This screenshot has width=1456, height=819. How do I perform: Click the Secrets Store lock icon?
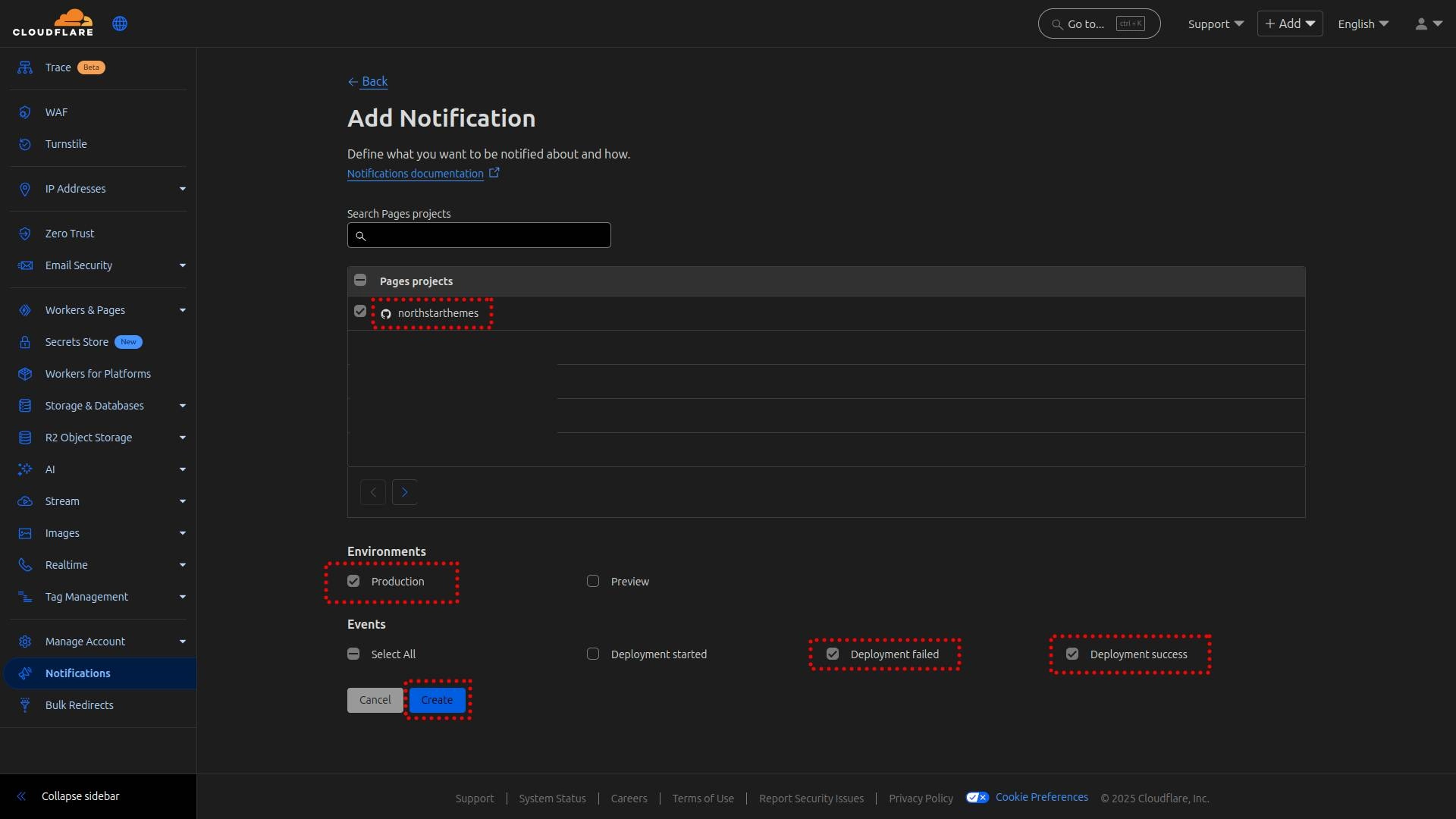click(25, 342)
